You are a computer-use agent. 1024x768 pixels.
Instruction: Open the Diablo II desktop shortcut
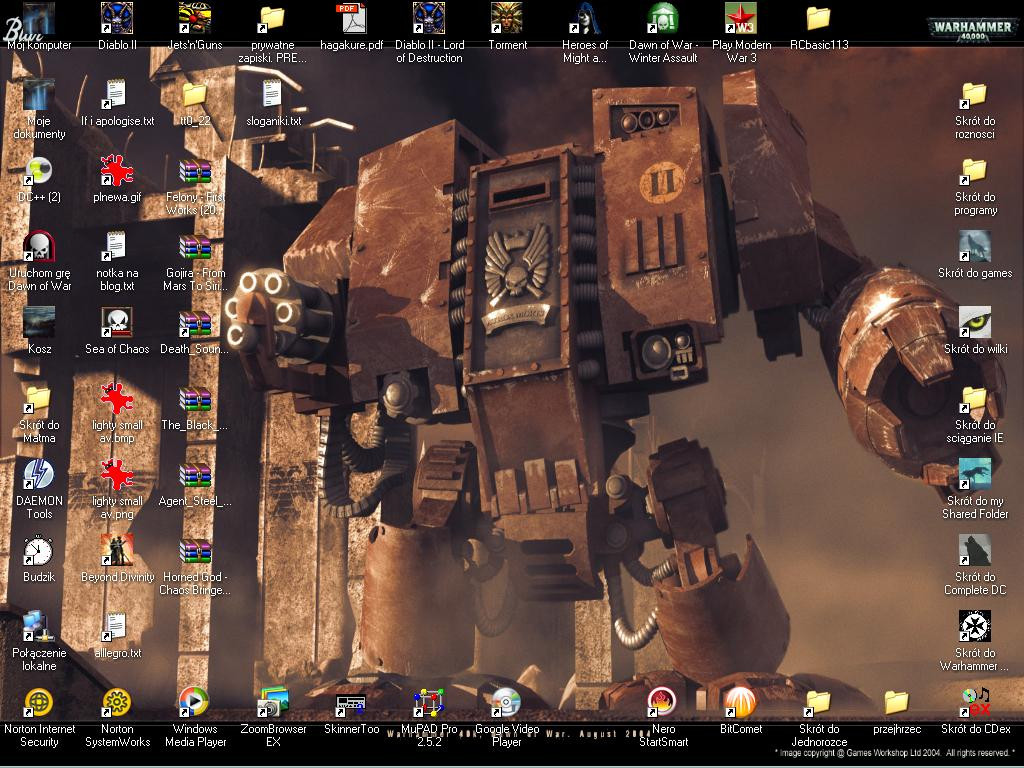[x=117, y=18]
